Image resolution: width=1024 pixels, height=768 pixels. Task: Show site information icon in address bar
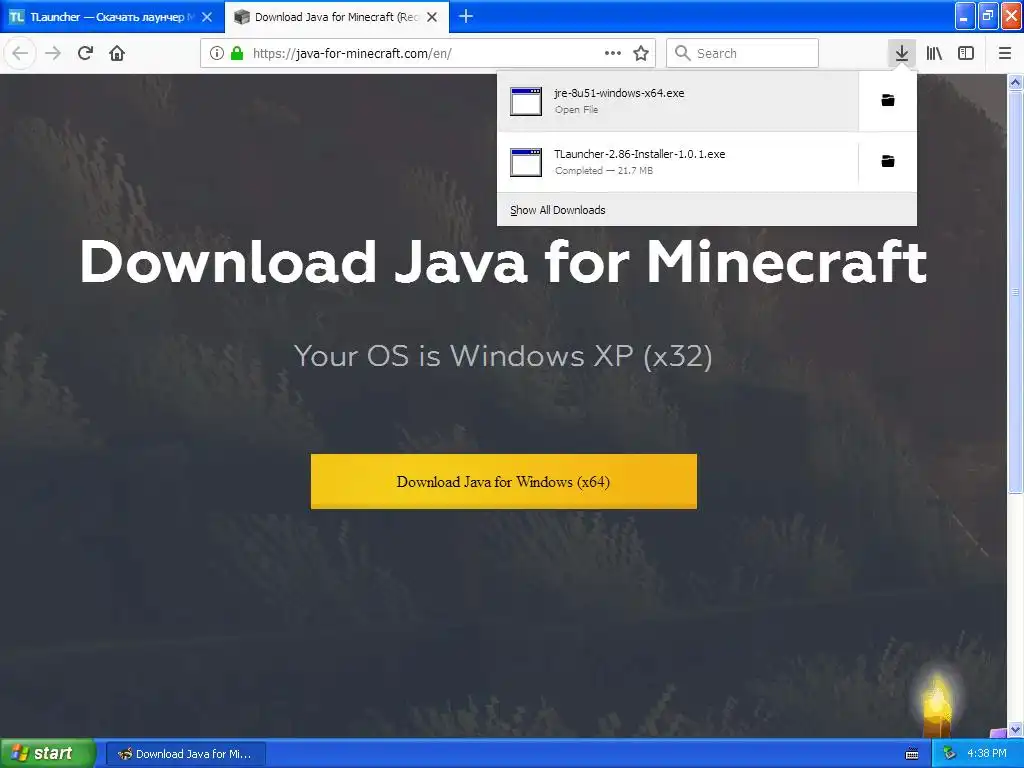[217, 53]
